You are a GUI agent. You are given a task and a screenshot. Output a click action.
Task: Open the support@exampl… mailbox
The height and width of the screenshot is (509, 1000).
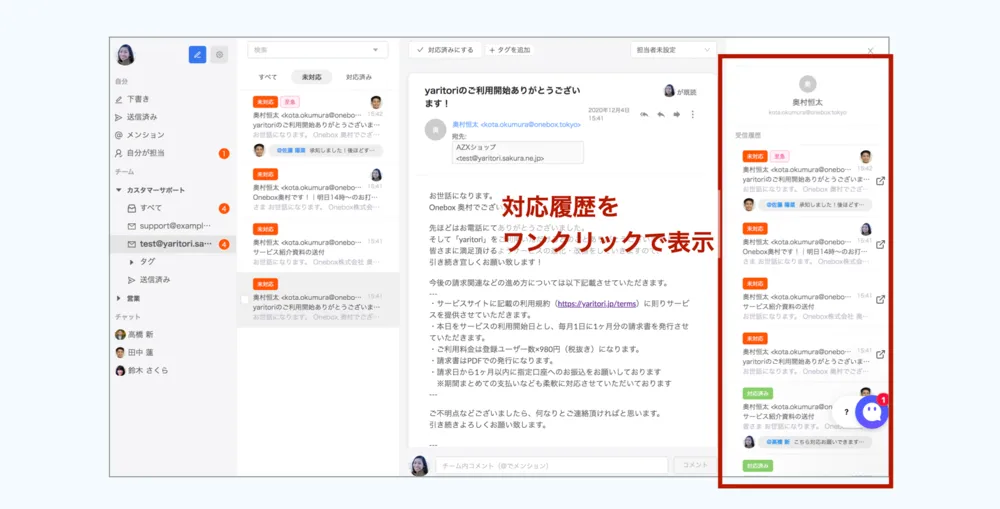[x=175, y=226]
